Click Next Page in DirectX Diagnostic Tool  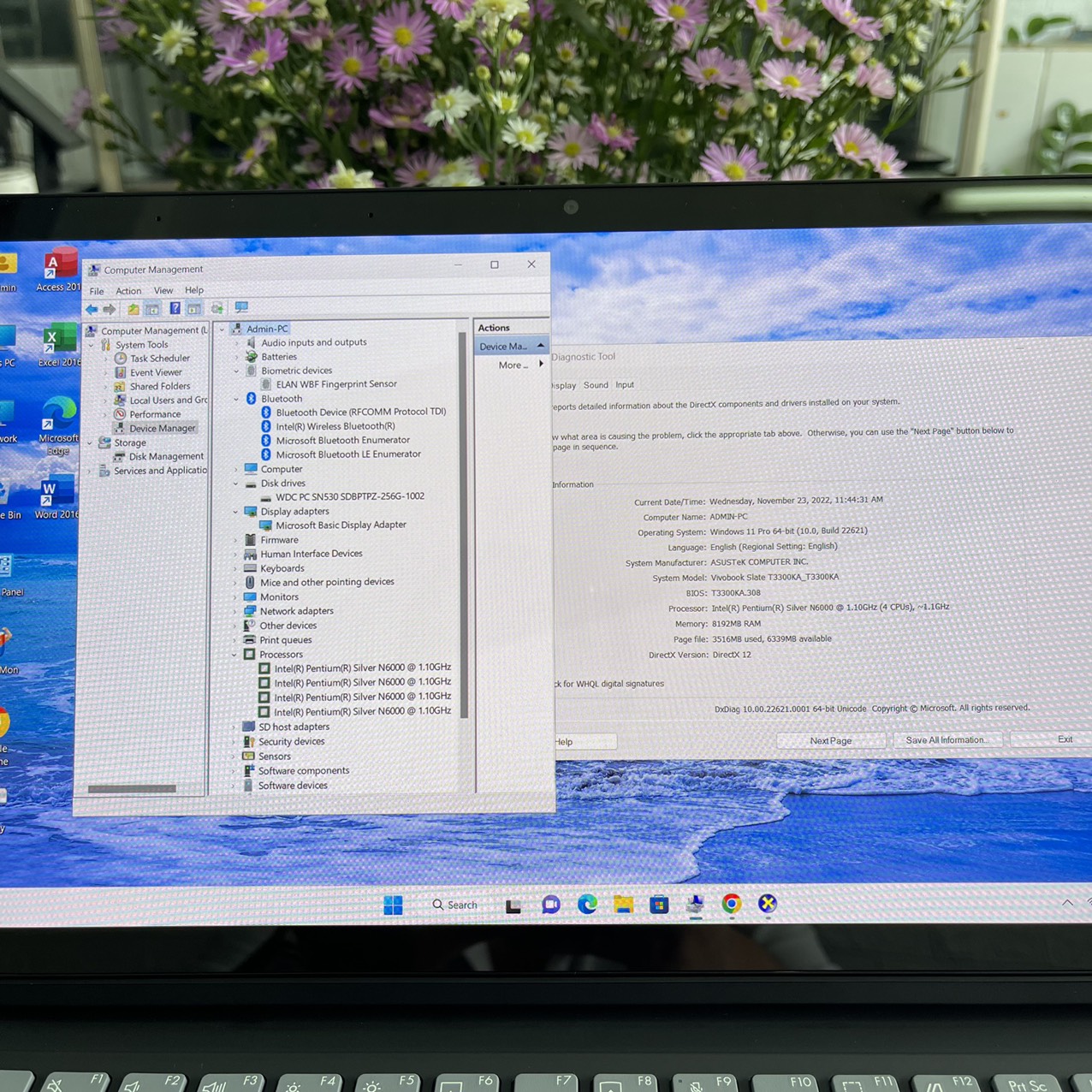(831, 741)
